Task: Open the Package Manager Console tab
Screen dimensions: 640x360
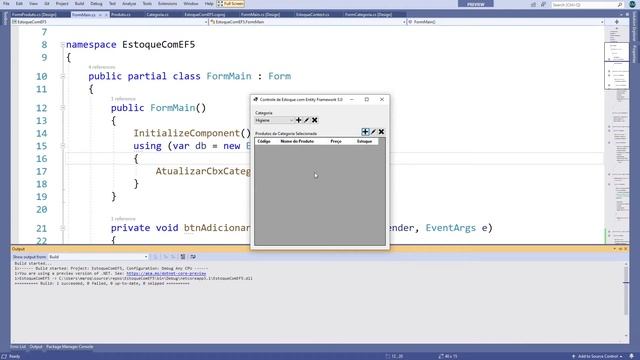Action: coord(69,347)
